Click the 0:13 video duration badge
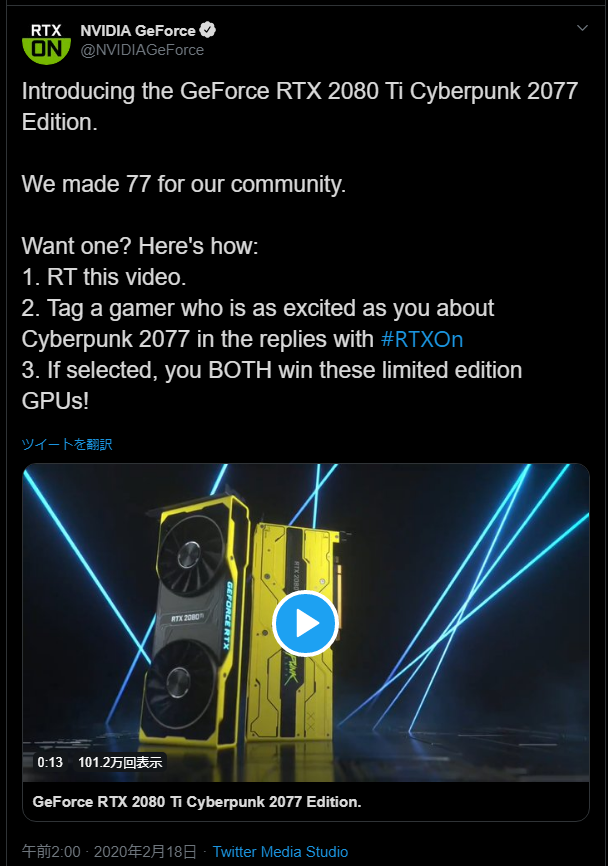 coord(50,762)
